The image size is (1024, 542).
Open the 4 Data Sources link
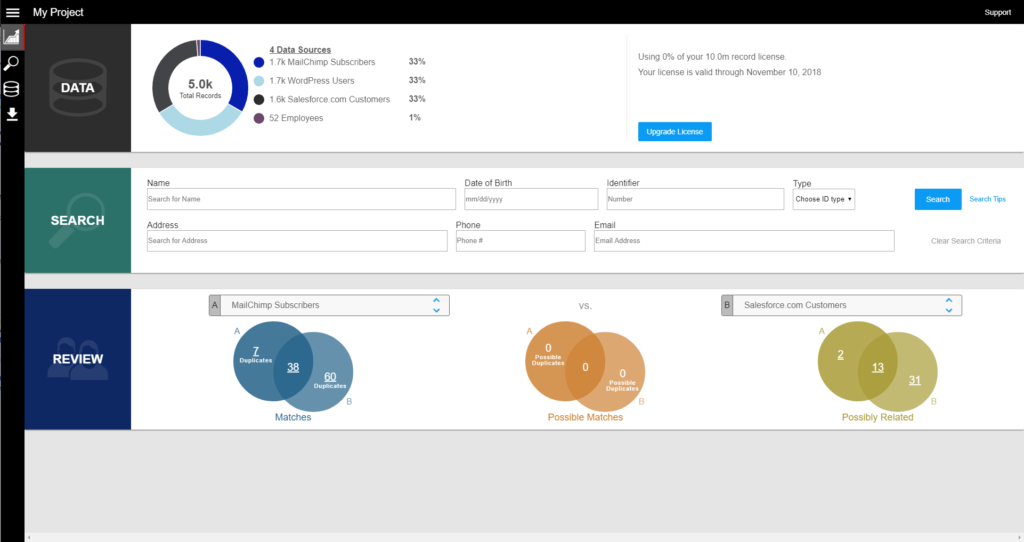300,50
